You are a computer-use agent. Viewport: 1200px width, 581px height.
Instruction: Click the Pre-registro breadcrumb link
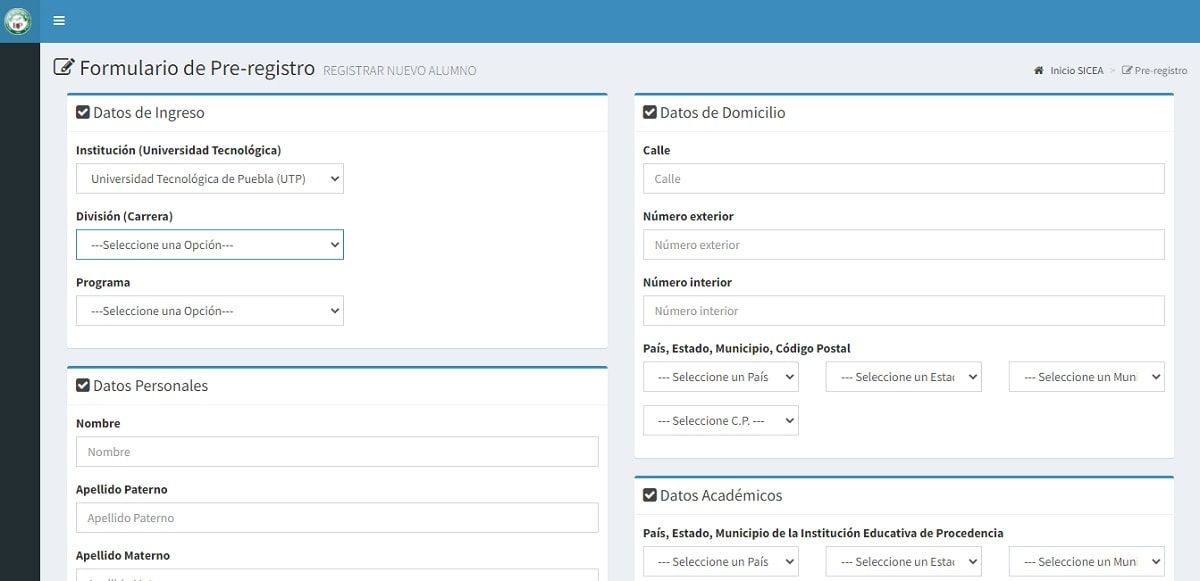click(1160, 71)
